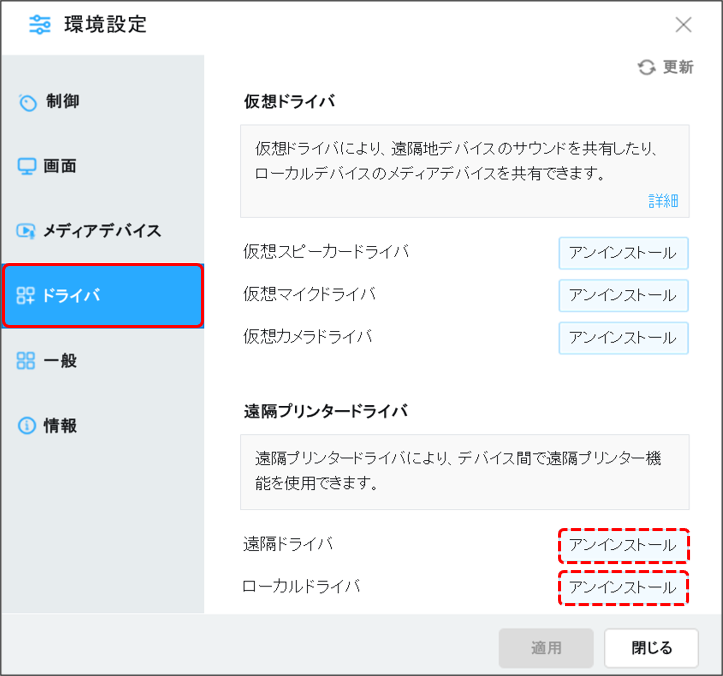
Task: Click the 仮想ドライバ section heading
Action: click(x=290, y=101)
